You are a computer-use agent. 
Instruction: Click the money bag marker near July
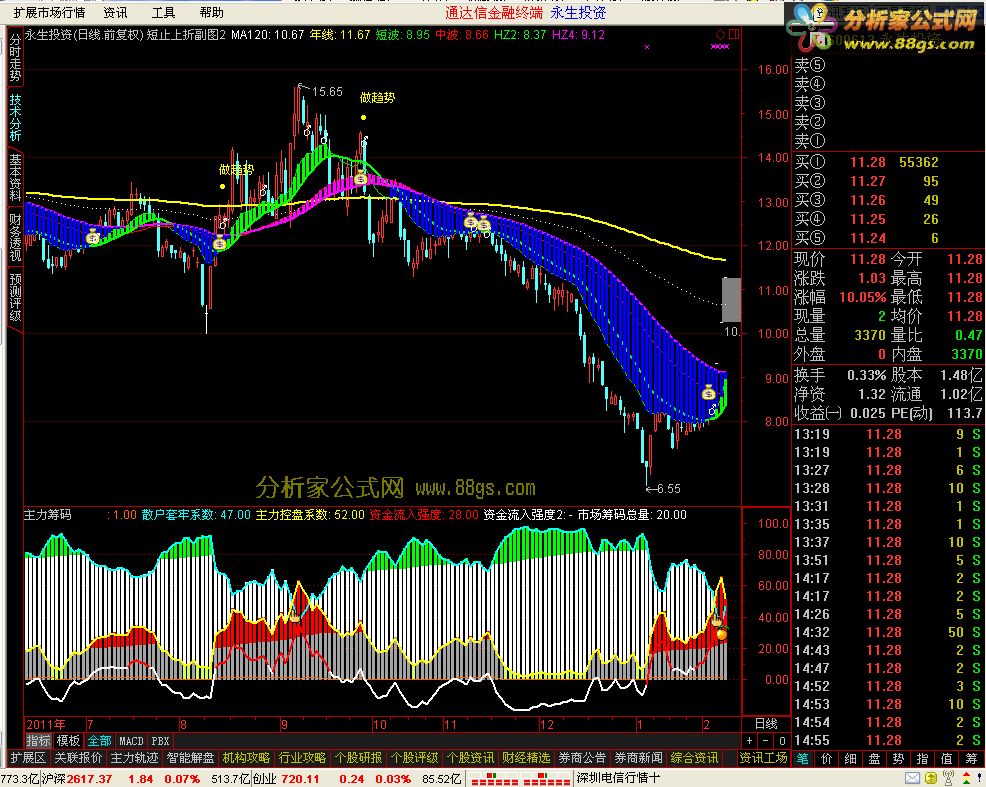coord(93,237)
